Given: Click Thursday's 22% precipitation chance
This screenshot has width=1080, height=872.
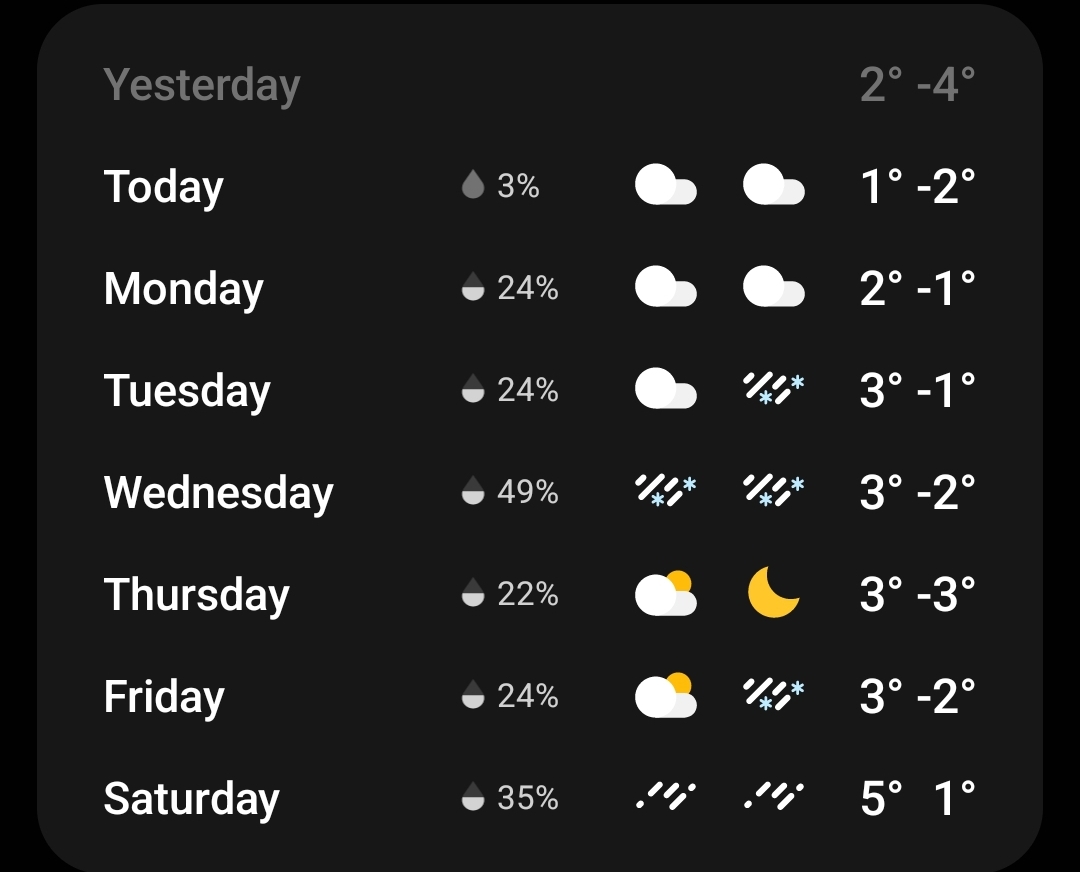Looking at the screenshot, I should tap(527, 594).
